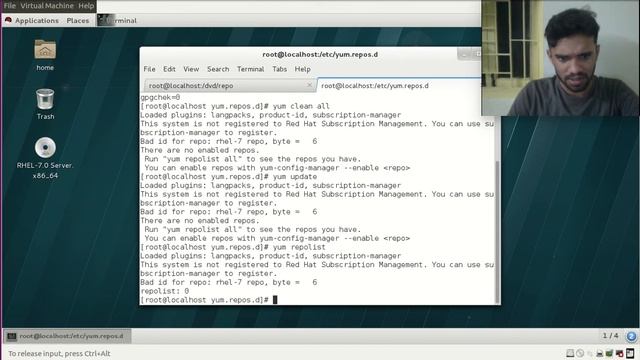Screen dimensions: 640x360
Task: Minimize the terminal window
Action: point(464,54)
